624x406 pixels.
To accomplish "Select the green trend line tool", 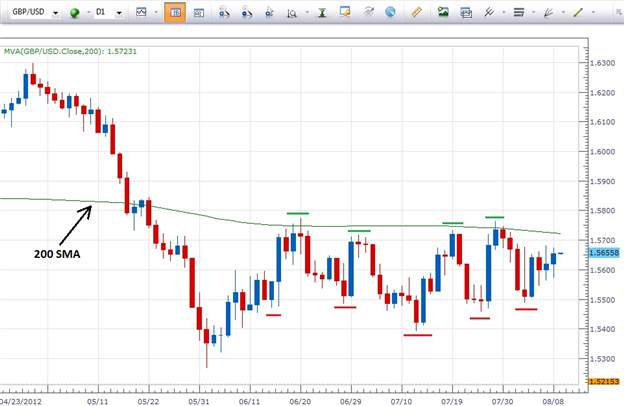I will point(578,13).
